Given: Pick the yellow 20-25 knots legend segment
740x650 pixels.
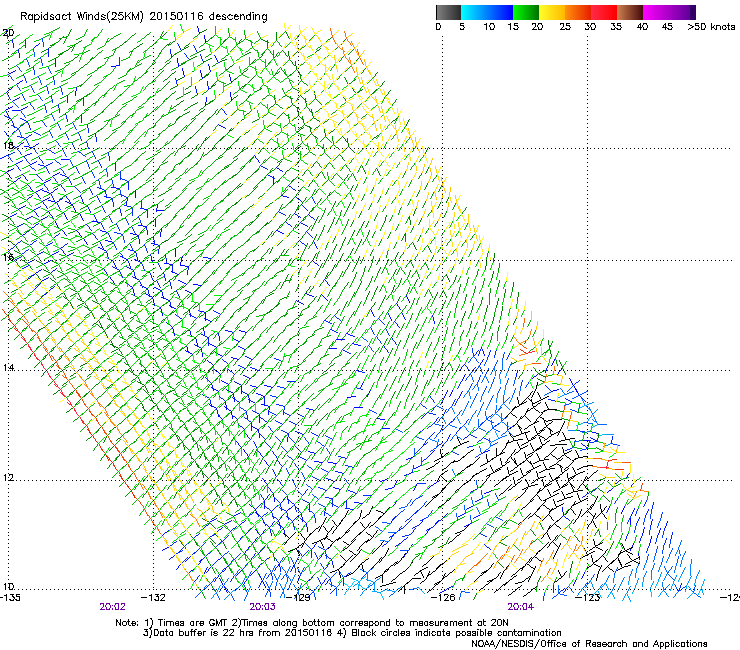Looking at the screenshot, I should [552, 12].
